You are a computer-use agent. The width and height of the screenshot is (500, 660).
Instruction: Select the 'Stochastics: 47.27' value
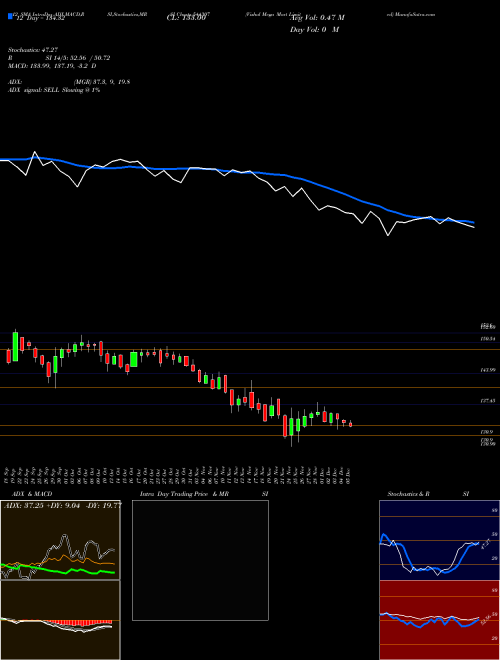[32, 50]
